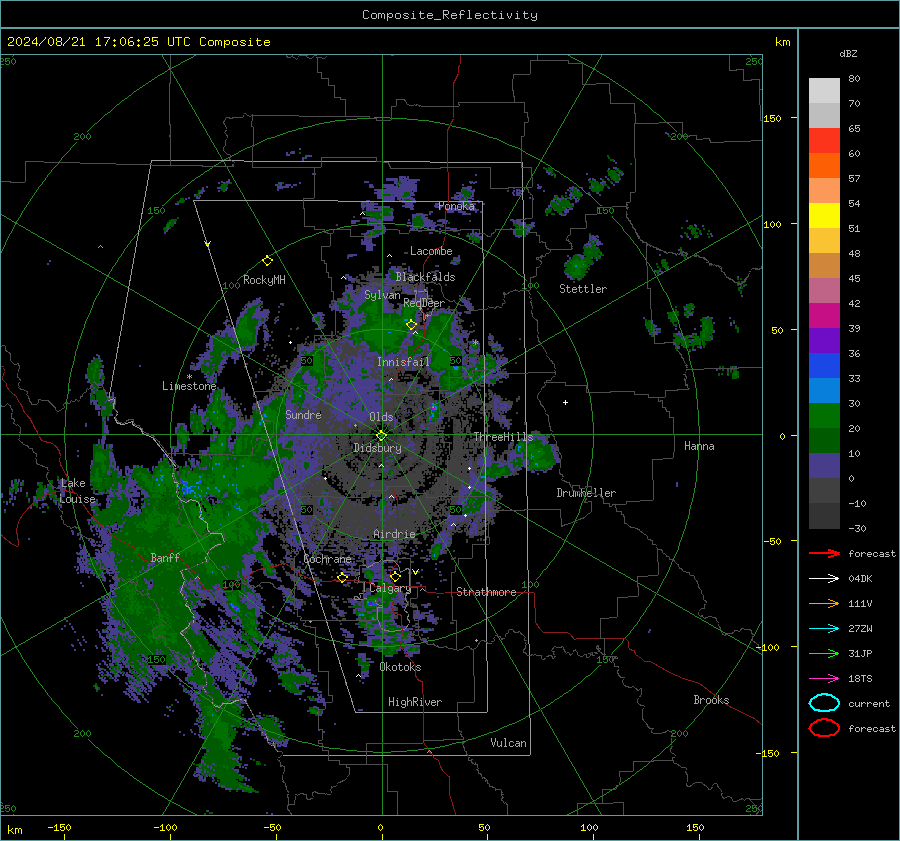Click the green echo cell beside ThreeHills
This screenshot has height=841, width=900.
click(x=534, y=456)
